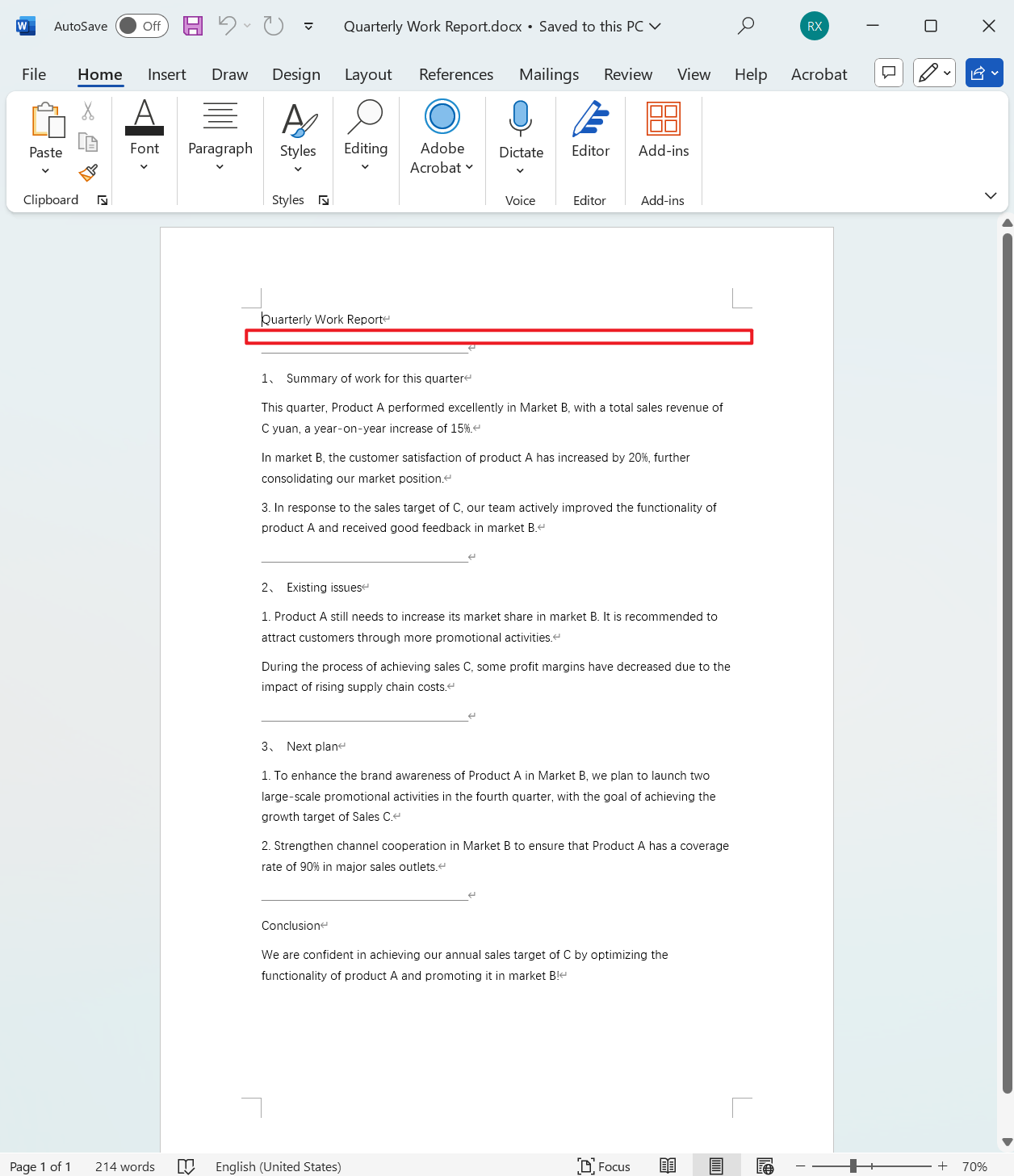Open the Clipboard pane launcher
The image size is (1014, 1176).
103,200
